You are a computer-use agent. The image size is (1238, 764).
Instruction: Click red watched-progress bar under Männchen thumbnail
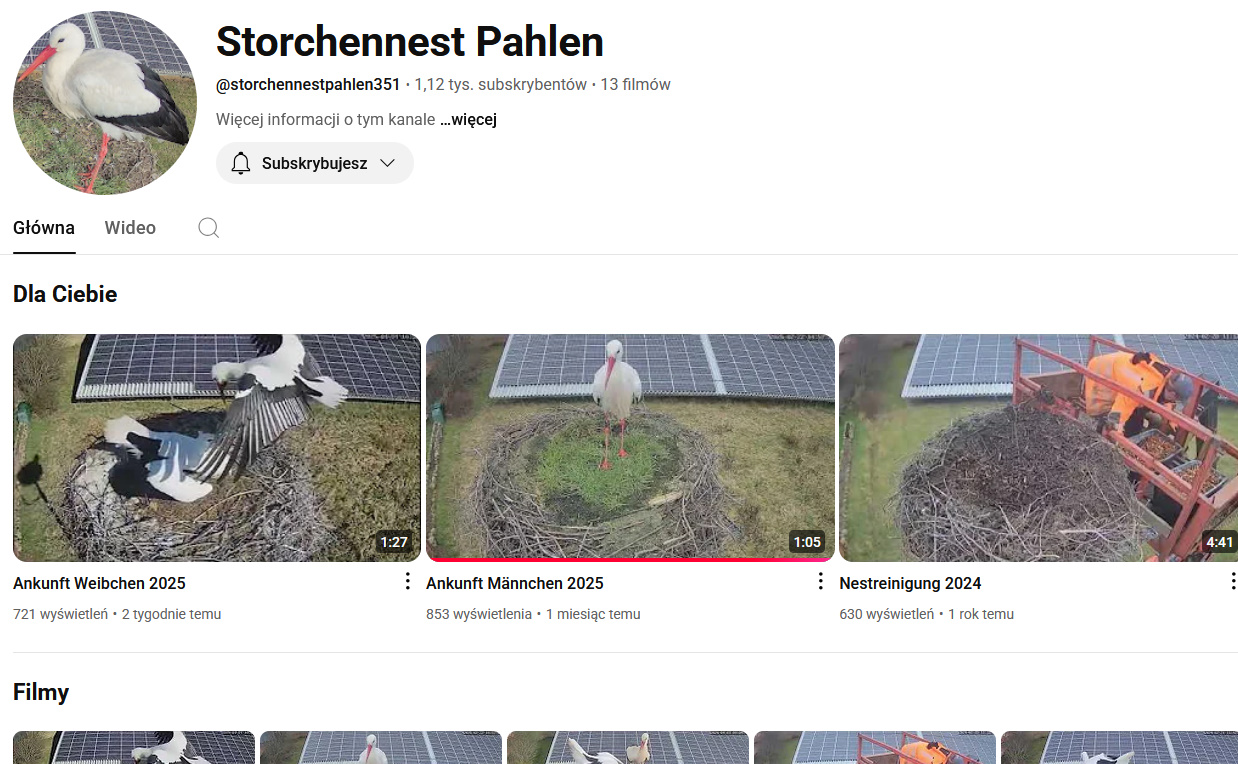pyautogui.click(x=630, y=560)
